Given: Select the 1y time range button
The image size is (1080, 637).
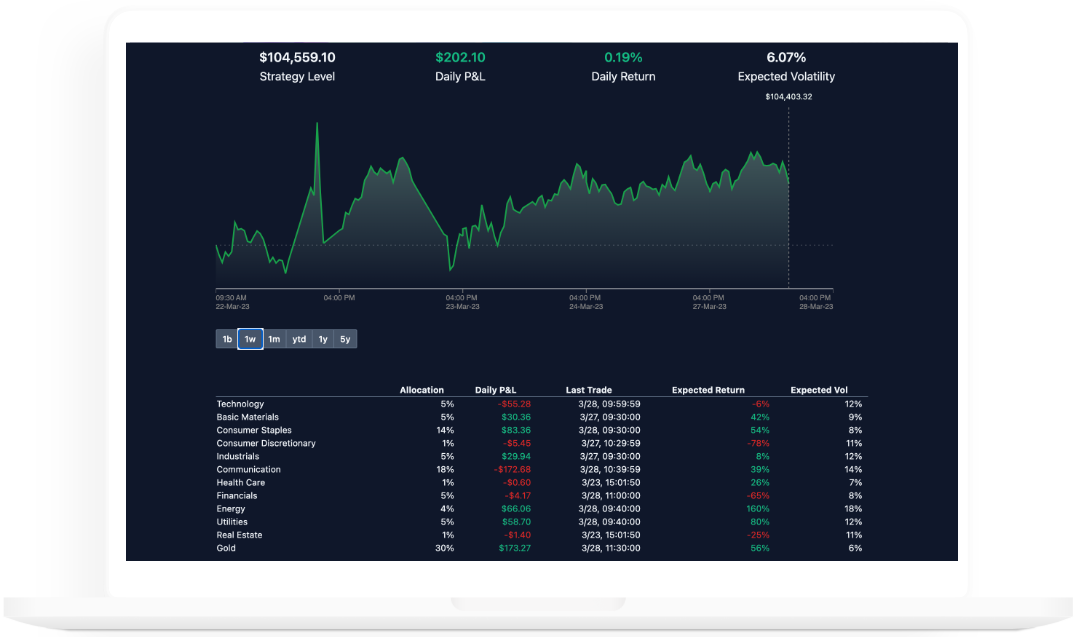Looking at the screenshot, I should [x=322, y=339].
